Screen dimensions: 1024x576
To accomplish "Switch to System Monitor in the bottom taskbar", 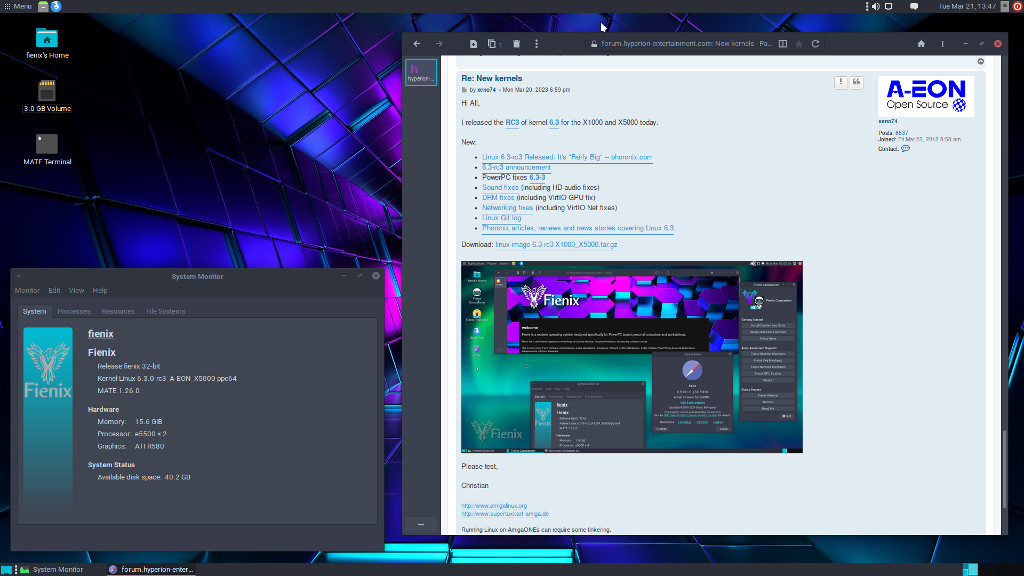I will [52, 569].
